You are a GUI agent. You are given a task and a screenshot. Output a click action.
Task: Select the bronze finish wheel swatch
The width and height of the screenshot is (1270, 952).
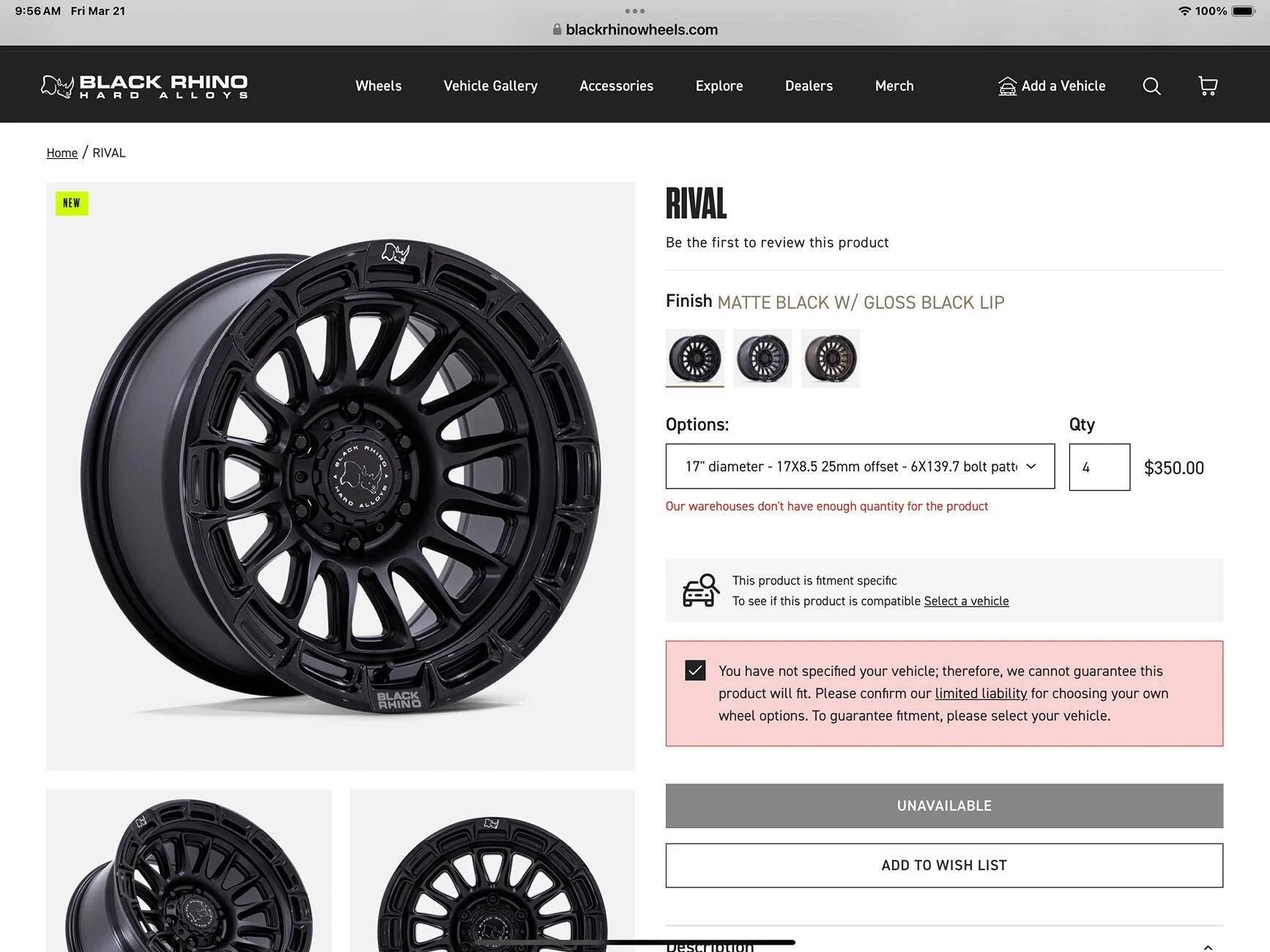pyautogui.click(x=830, y=358)
